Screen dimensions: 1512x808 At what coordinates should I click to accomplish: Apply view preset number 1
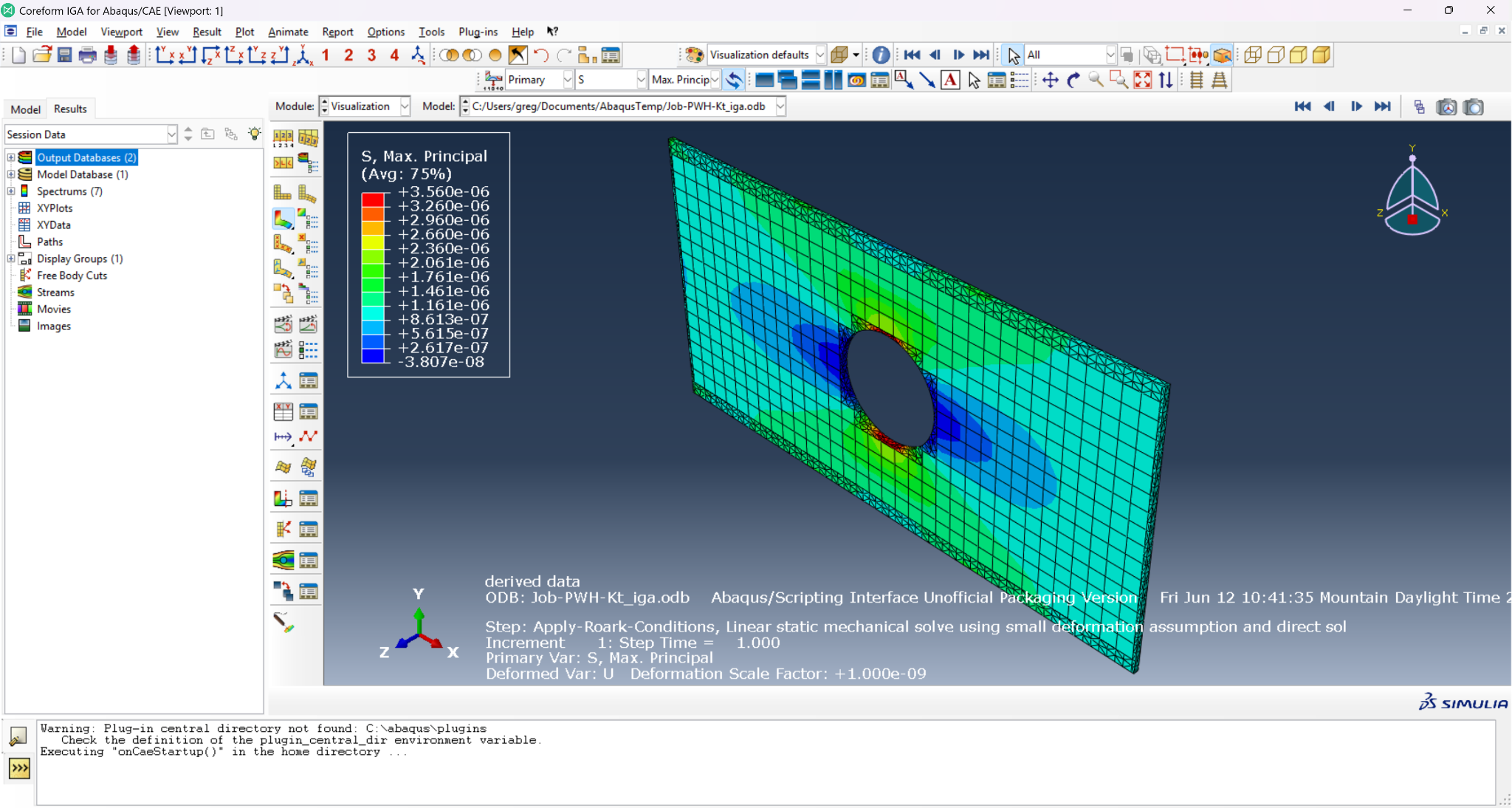coord(326,55)
